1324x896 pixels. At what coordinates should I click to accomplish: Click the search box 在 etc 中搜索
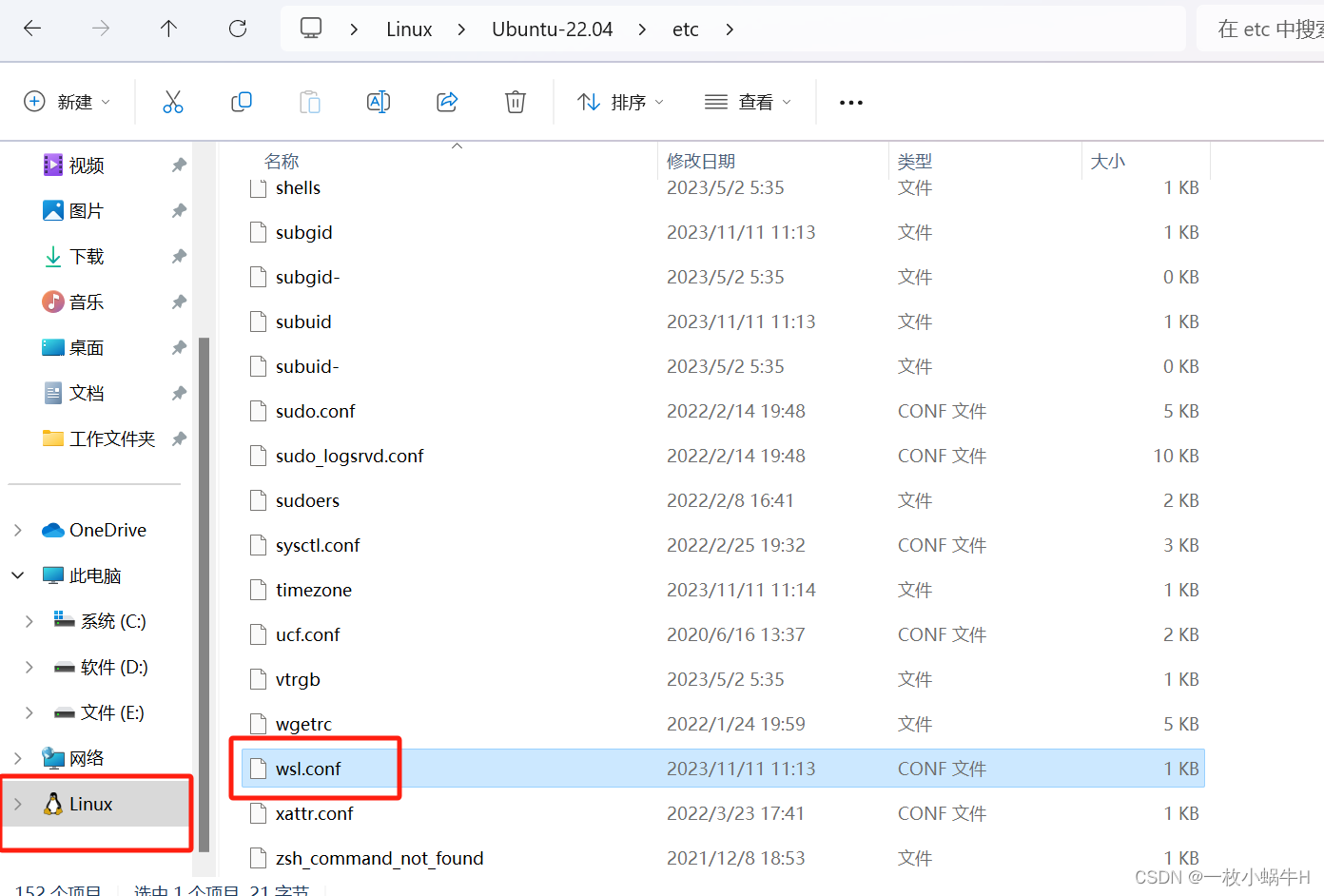coord(1261,29)
